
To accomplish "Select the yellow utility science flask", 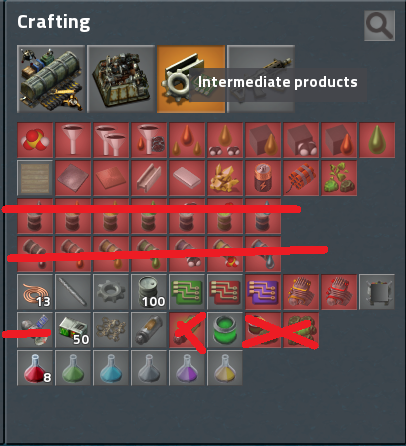I will coord(225,368).
